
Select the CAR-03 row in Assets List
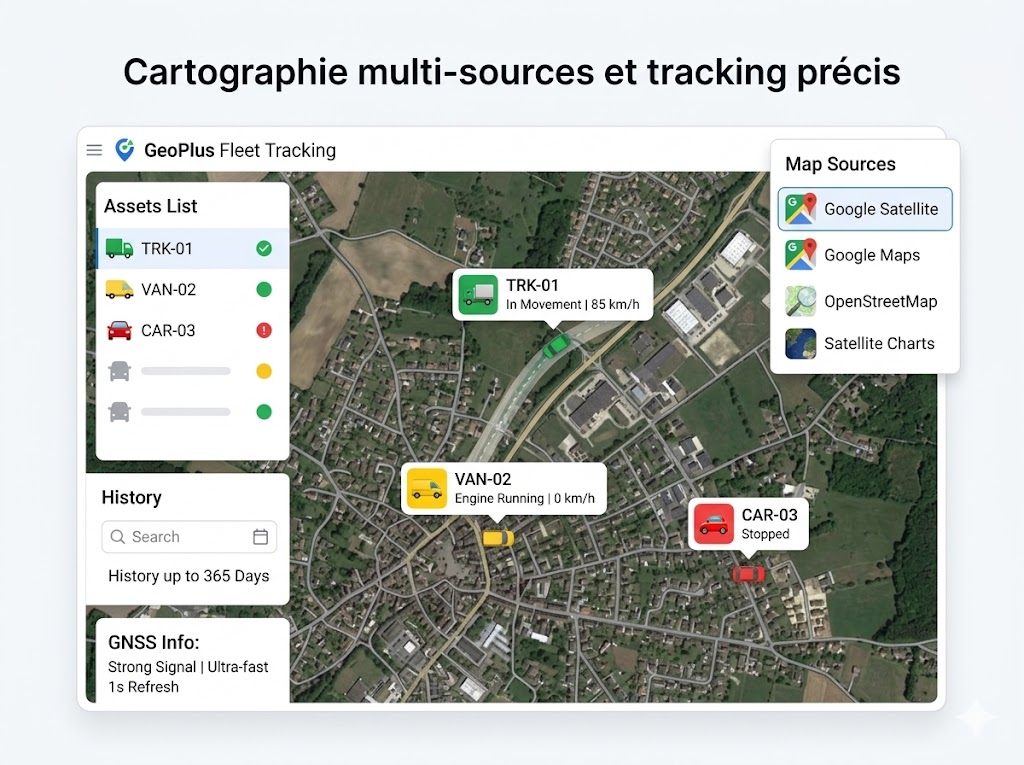click(x=193, y=331)
